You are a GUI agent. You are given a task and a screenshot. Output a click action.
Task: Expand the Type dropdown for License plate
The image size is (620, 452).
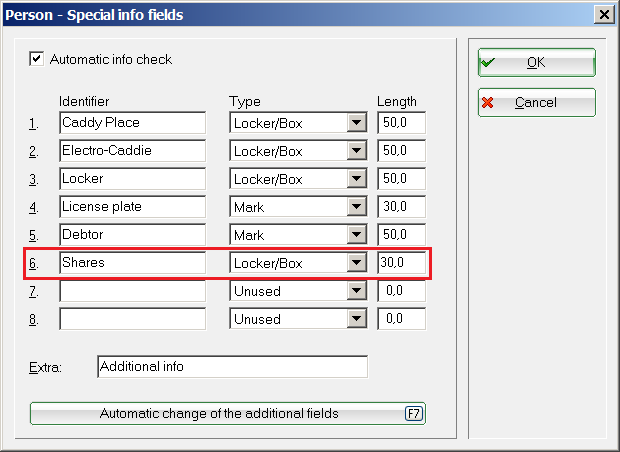point(356,207)
